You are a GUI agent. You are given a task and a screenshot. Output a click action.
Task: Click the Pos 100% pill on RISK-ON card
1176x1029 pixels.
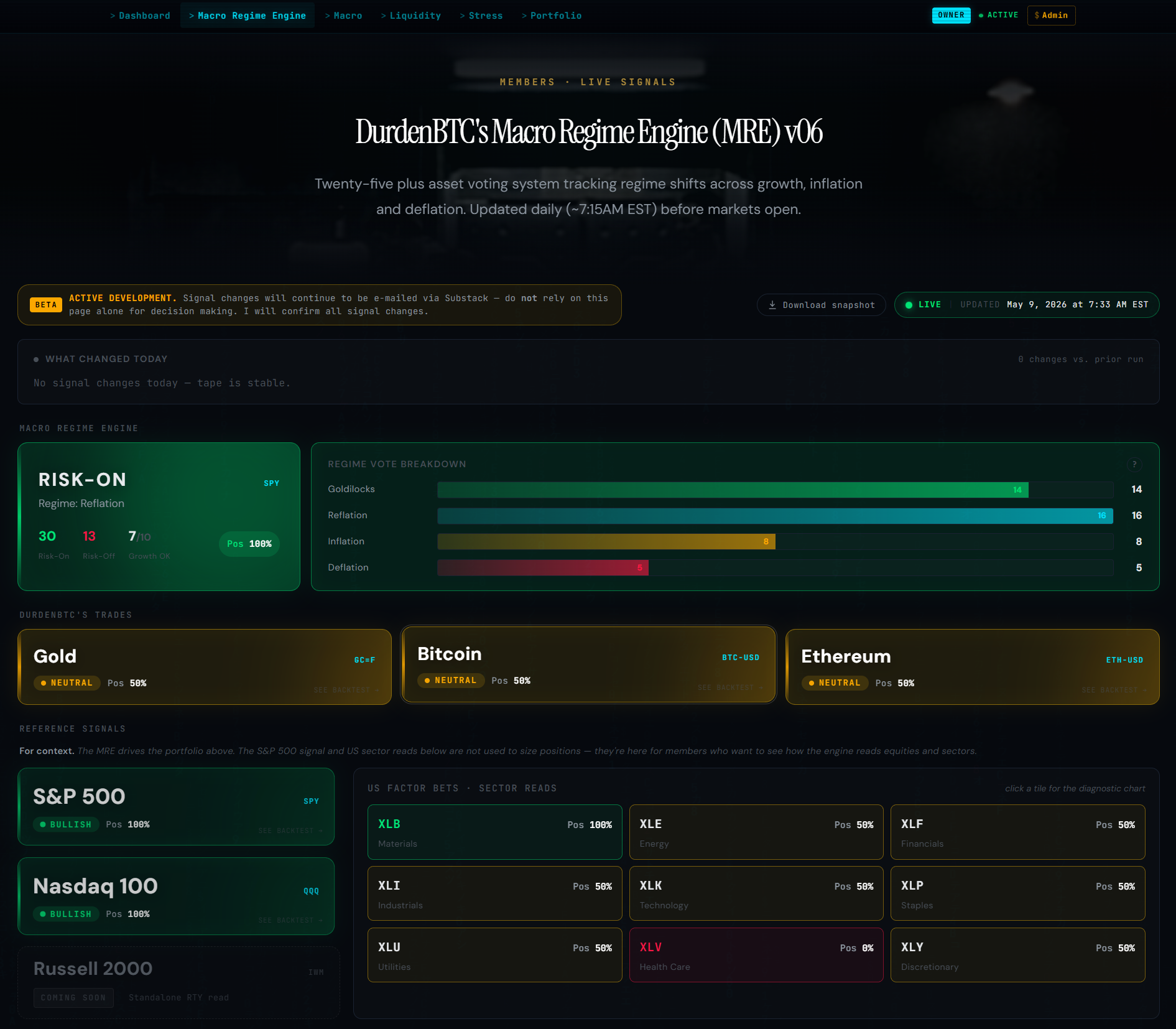(249, 544)
